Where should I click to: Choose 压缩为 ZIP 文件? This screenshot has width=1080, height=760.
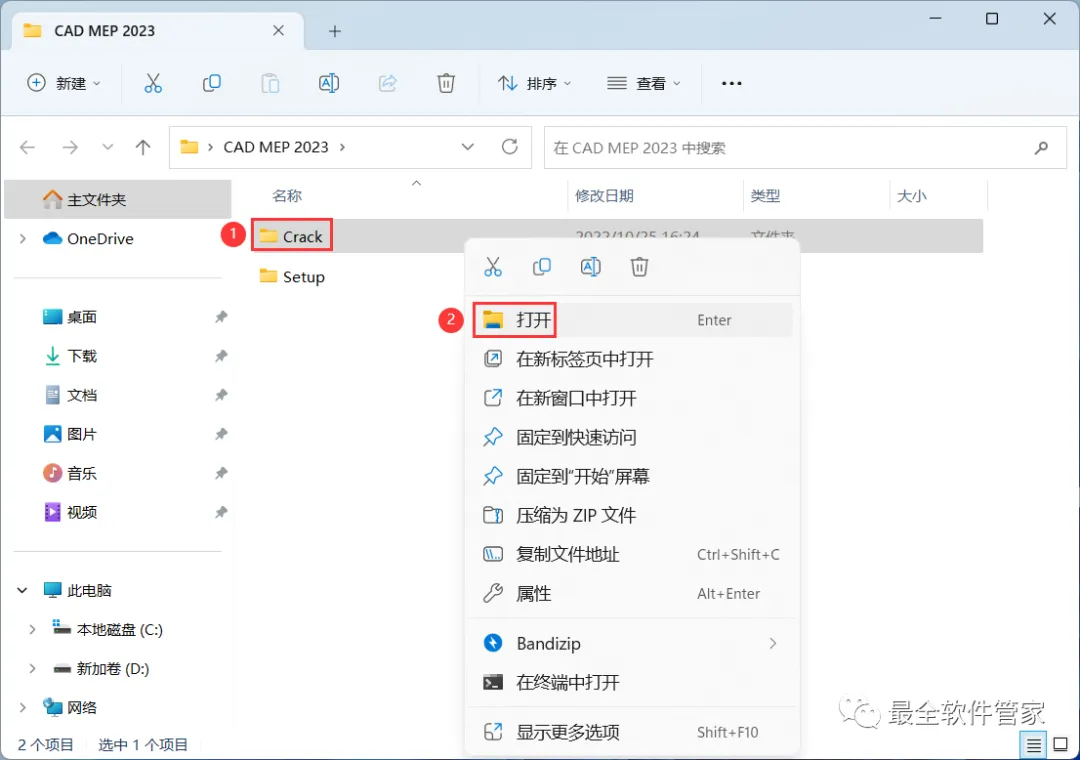coord(632,515)
